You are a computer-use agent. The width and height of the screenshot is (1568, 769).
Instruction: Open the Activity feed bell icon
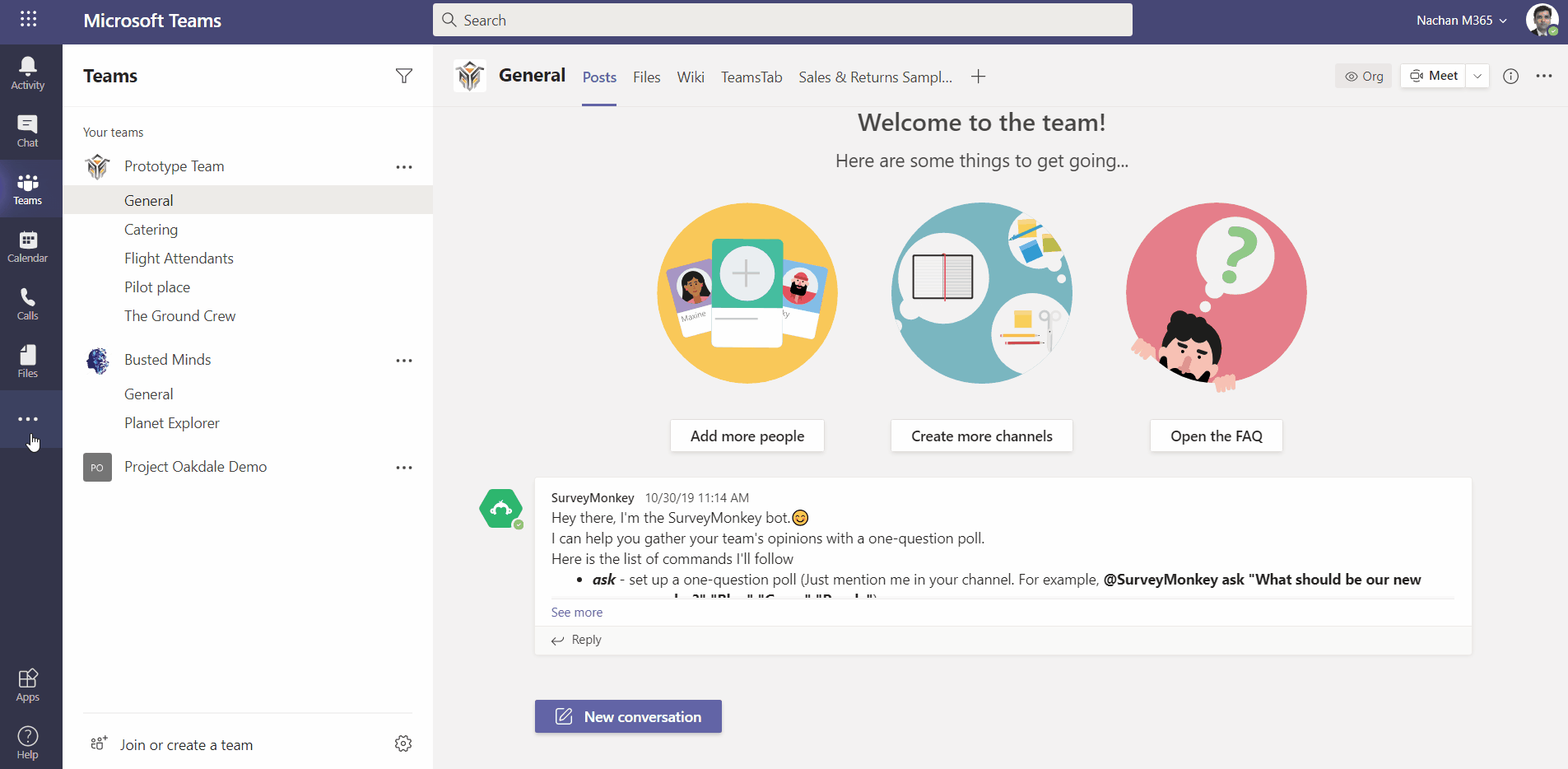pyautogui.click(x=28, y=72)
